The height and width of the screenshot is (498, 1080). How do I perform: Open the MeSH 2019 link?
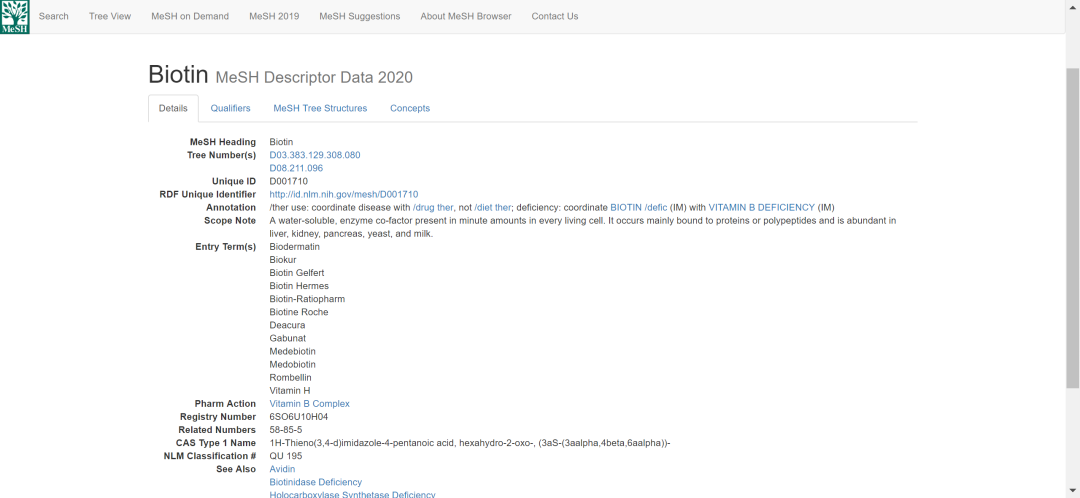click(274, 16)
